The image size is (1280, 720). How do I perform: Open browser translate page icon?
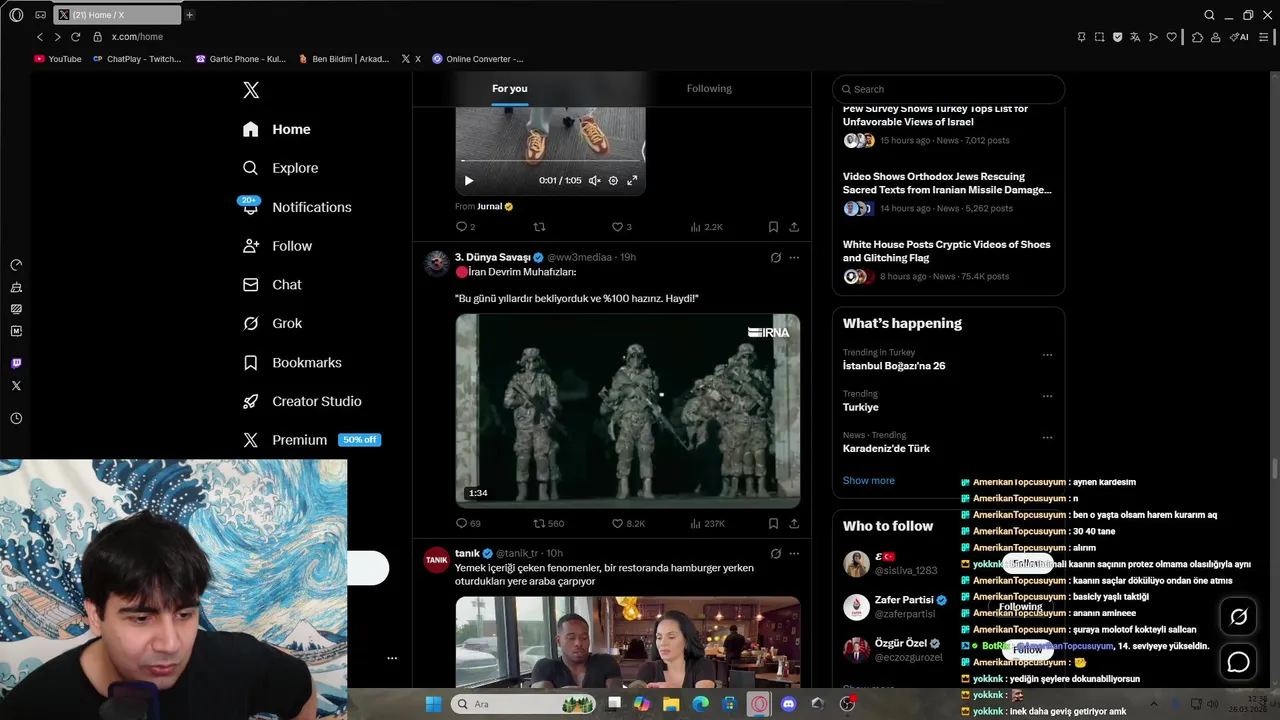click(x=1135, y=37)
